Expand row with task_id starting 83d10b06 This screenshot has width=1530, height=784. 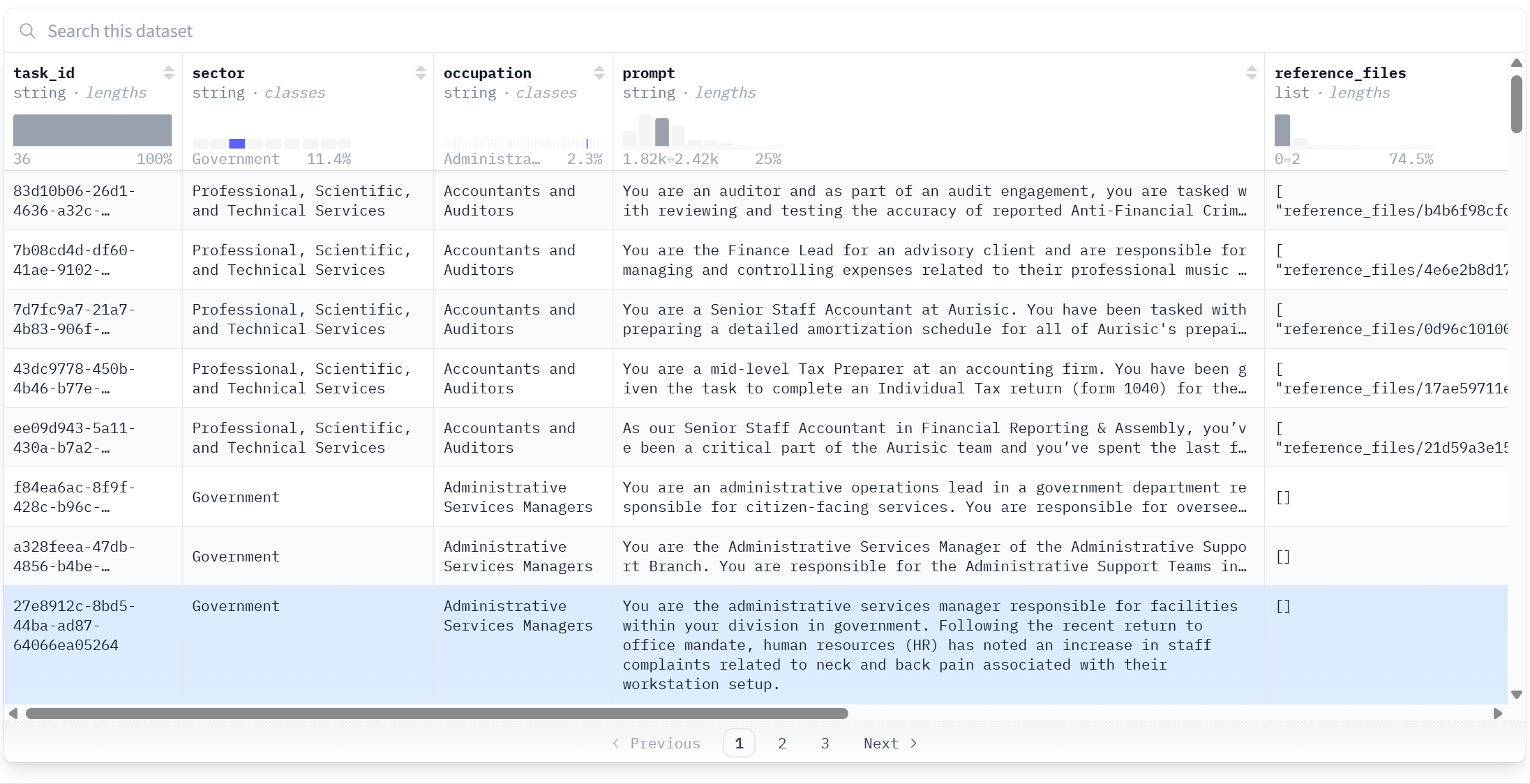pos(73,201)
